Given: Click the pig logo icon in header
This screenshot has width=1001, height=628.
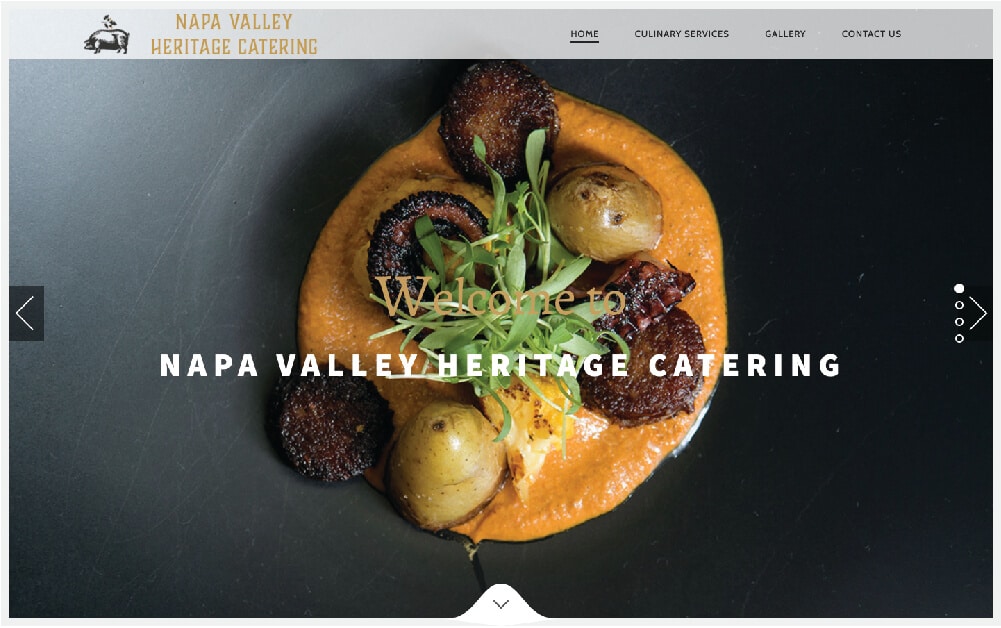Looking at the screenshot, I should coord(107,34).
